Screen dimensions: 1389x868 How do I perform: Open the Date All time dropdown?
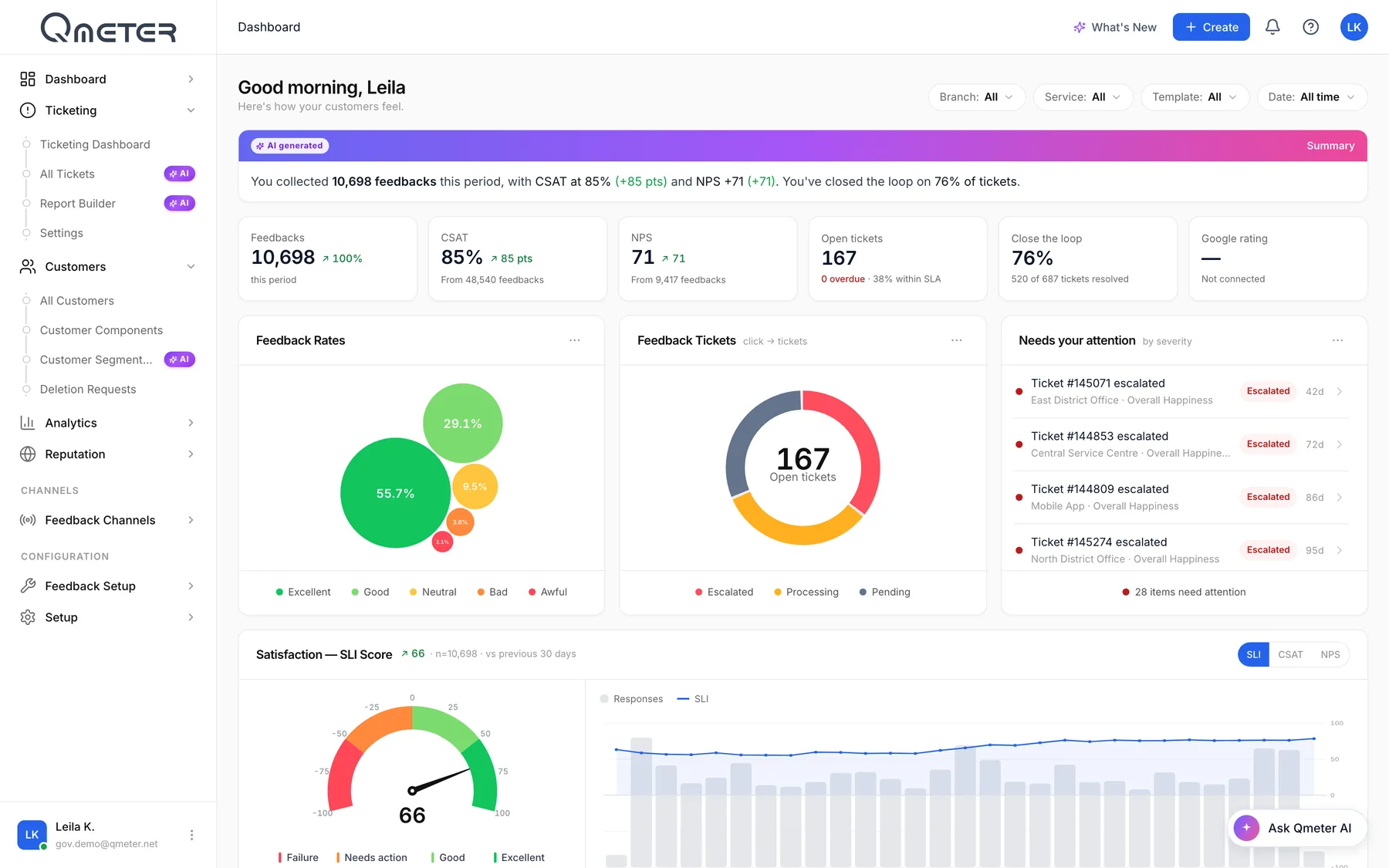pos(1312,97)
